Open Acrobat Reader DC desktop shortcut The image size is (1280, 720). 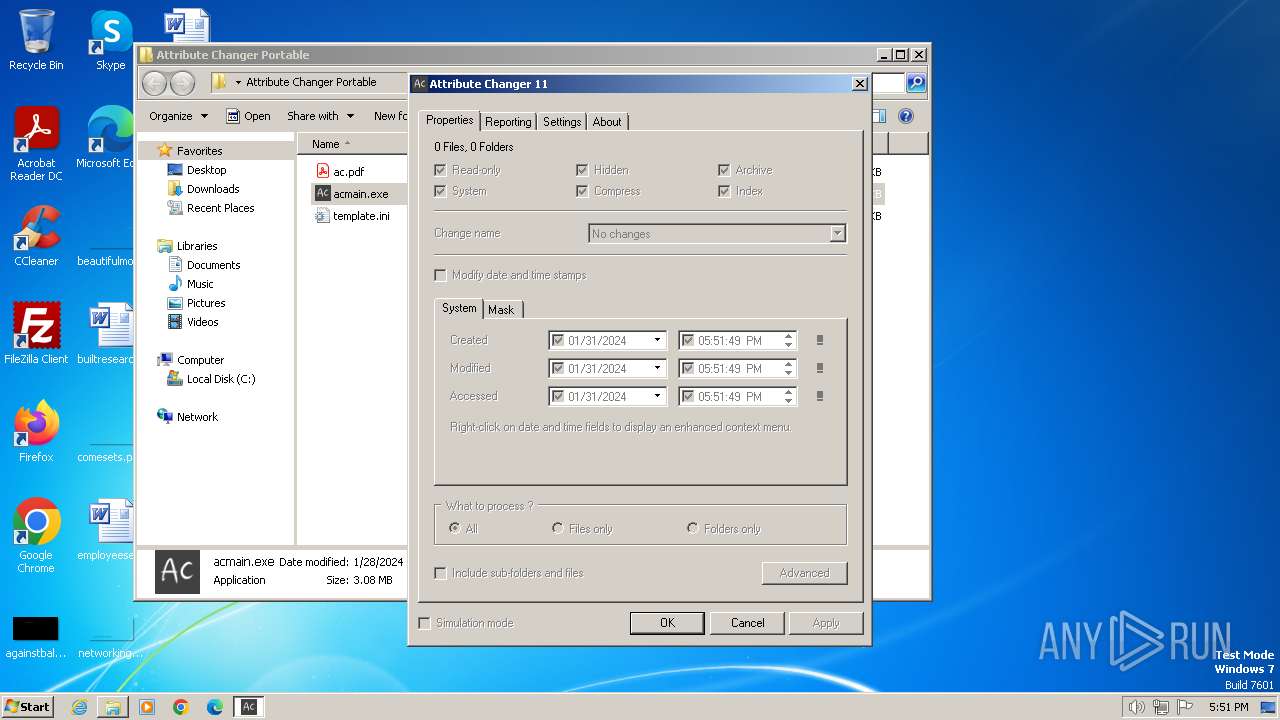[x=36, y=144]
